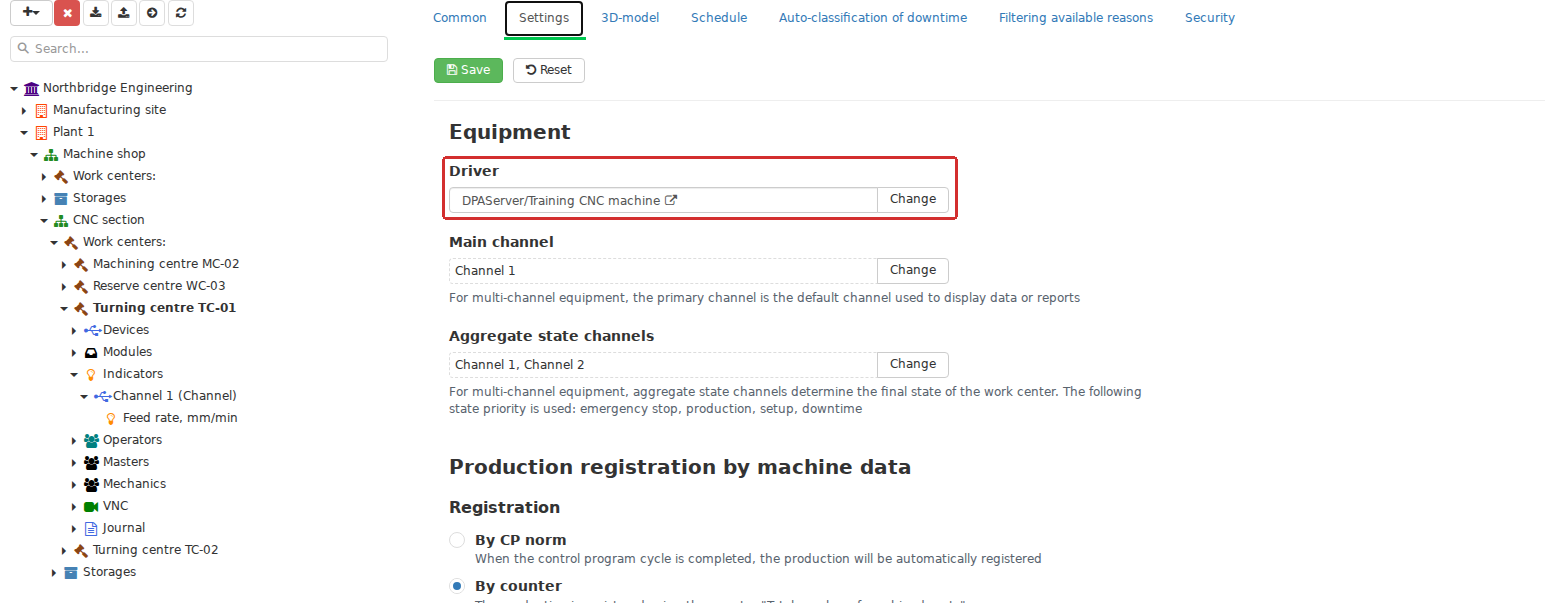Click the Operators group icon
Screen dimensions: 1545x603
tap(92, 440)
